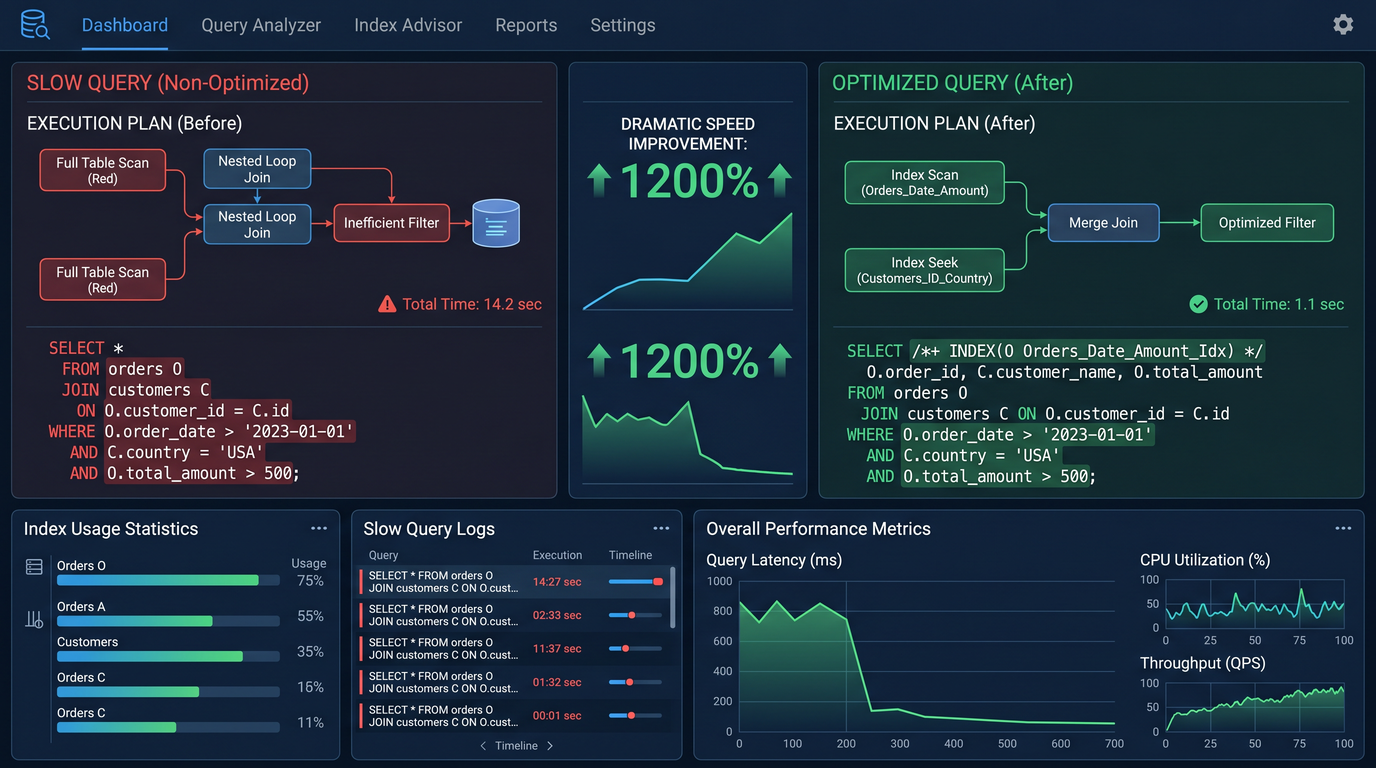Click the green checkmark beside Total Time 1.1 sec
1376x768 pixels.
tap(1198, 304)
